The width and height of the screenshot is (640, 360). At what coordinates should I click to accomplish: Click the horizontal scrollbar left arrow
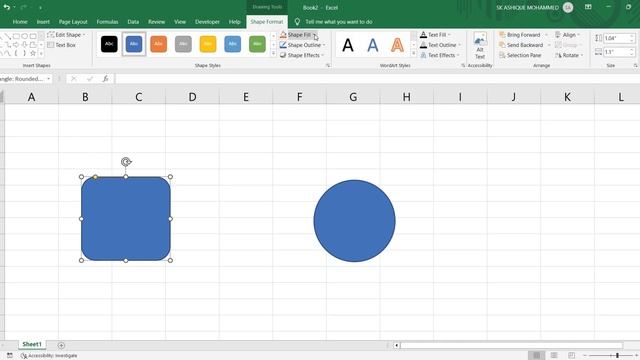pyautogui.click(x=396, y=345)
